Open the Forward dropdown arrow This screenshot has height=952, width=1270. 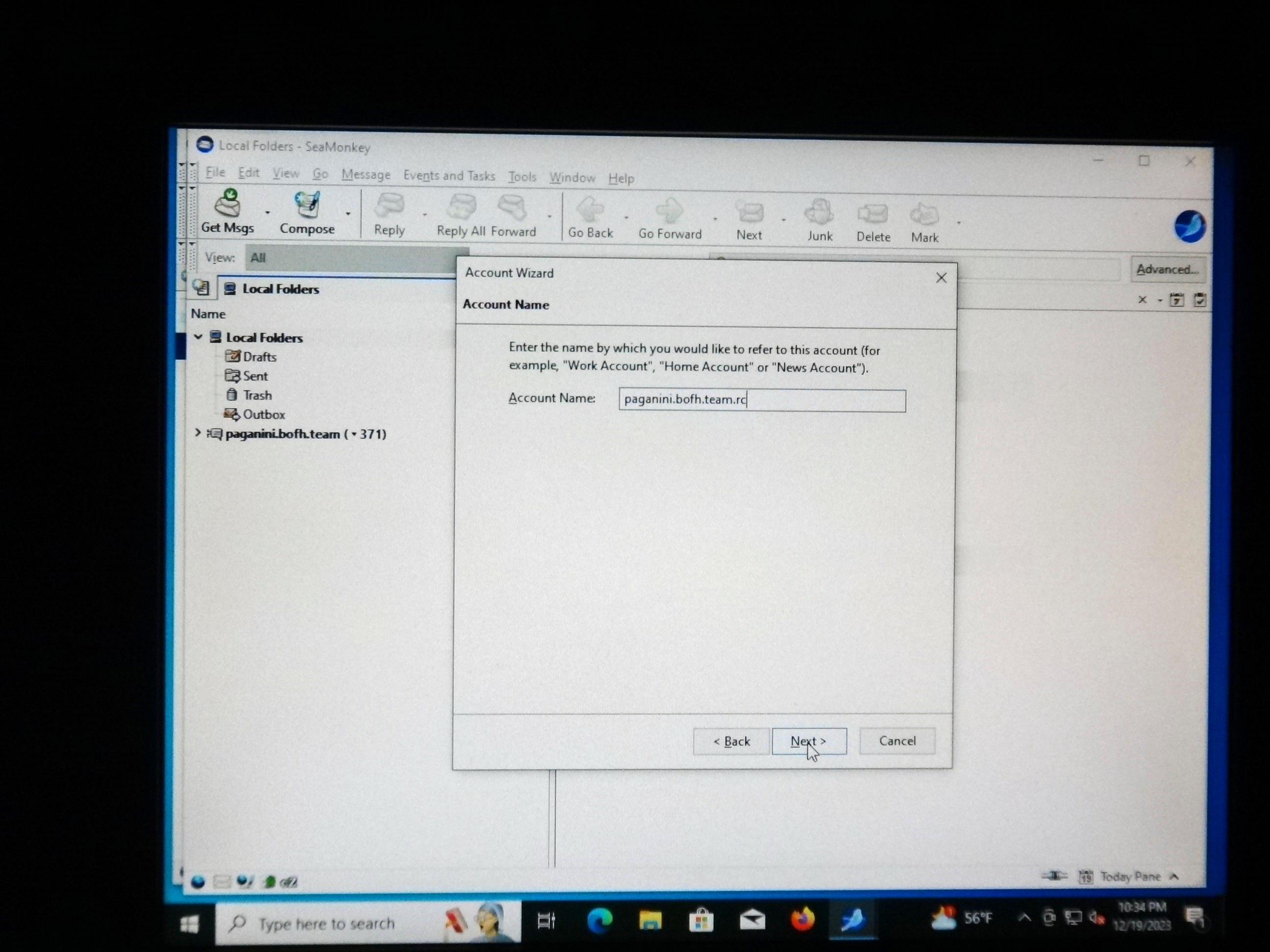(x=549, y=217)
